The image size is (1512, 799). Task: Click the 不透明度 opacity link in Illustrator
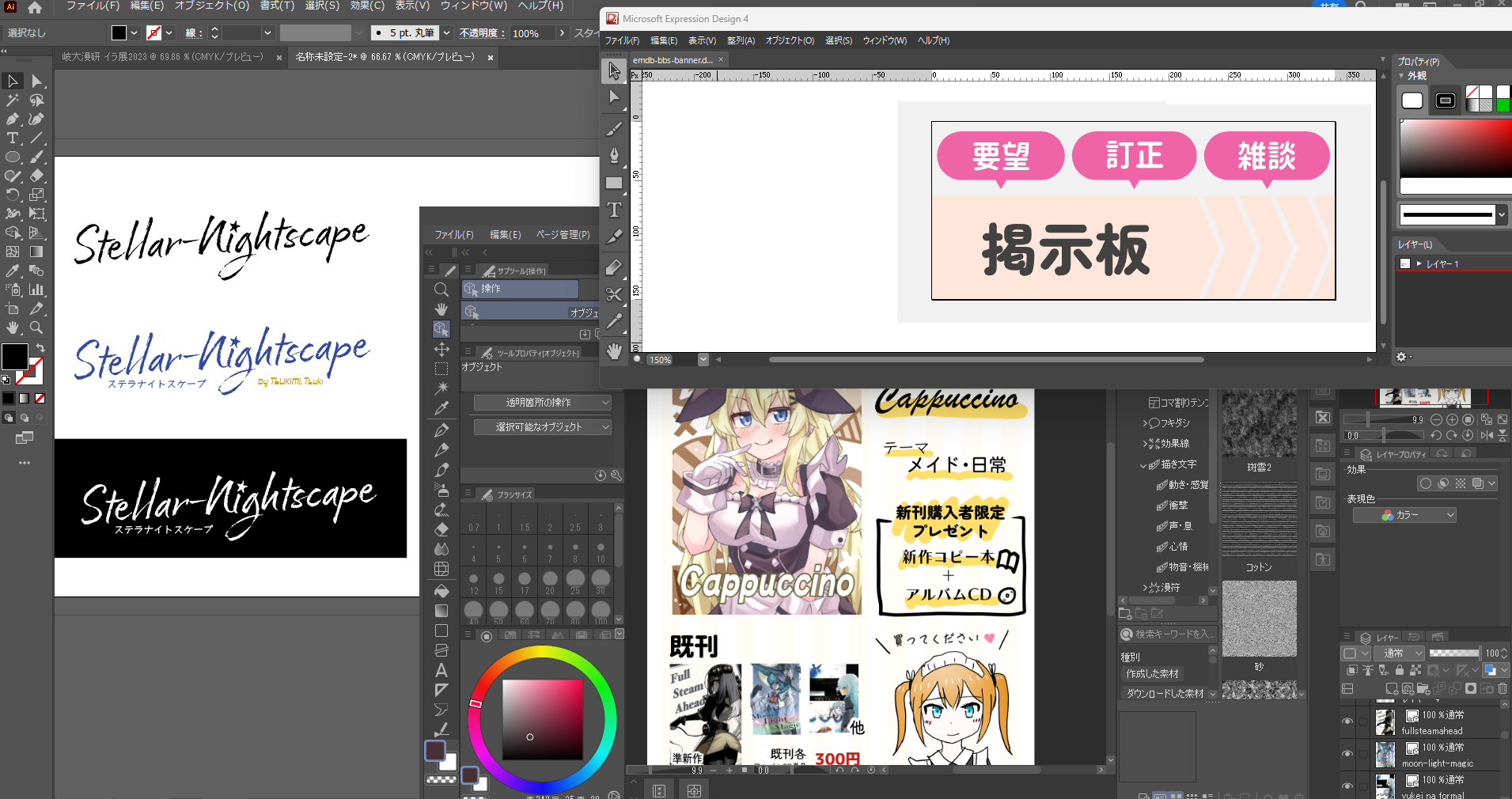(483, 33)
